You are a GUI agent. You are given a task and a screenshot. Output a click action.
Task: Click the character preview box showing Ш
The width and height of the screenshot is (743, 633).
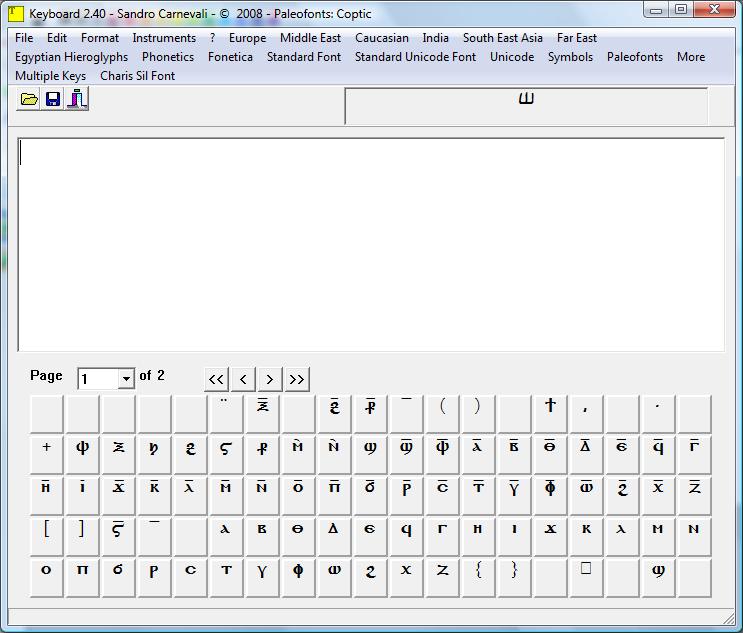coord(526,106)
